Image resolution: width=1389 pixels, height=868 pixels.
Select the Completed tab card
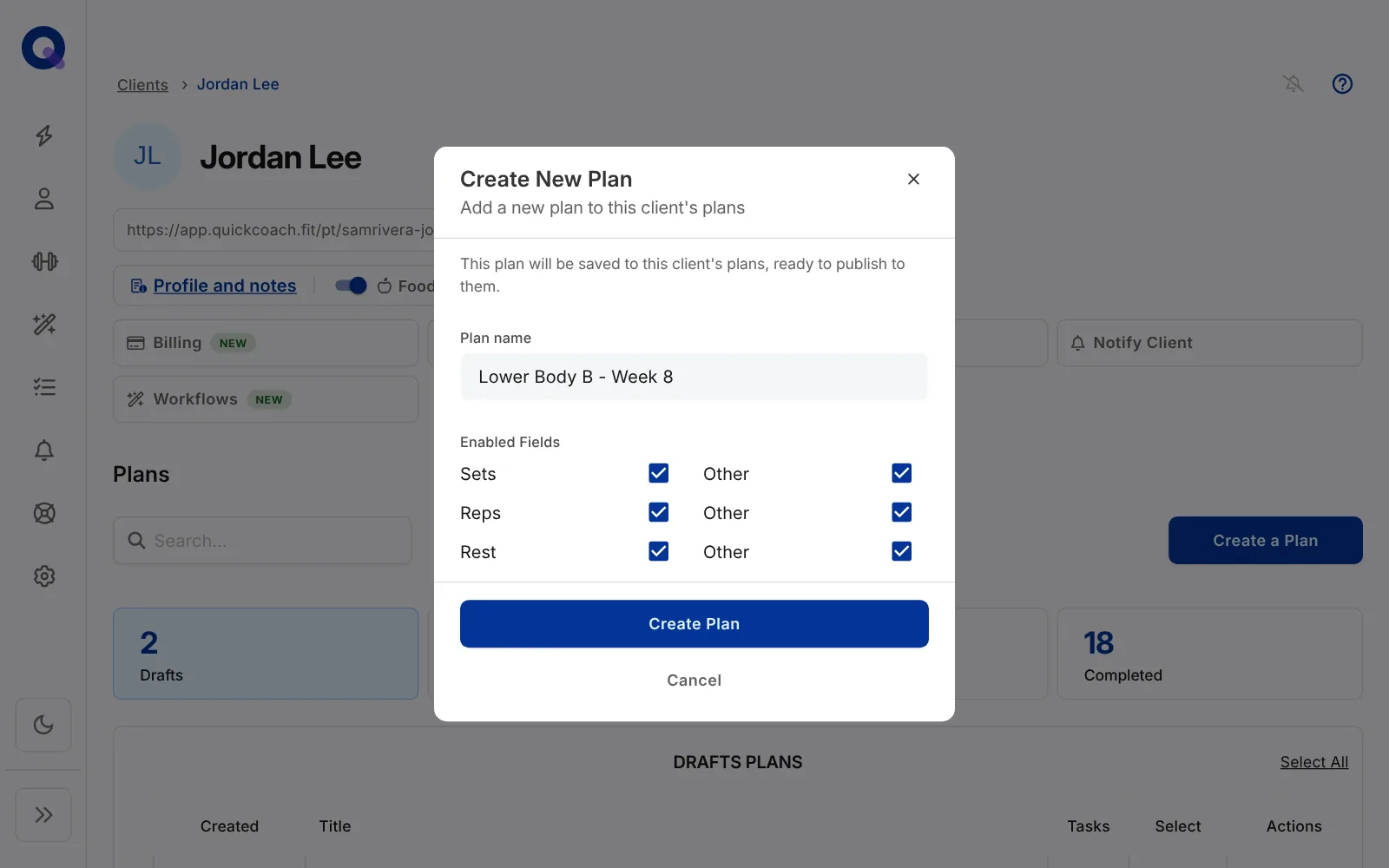pos(1209,654)
